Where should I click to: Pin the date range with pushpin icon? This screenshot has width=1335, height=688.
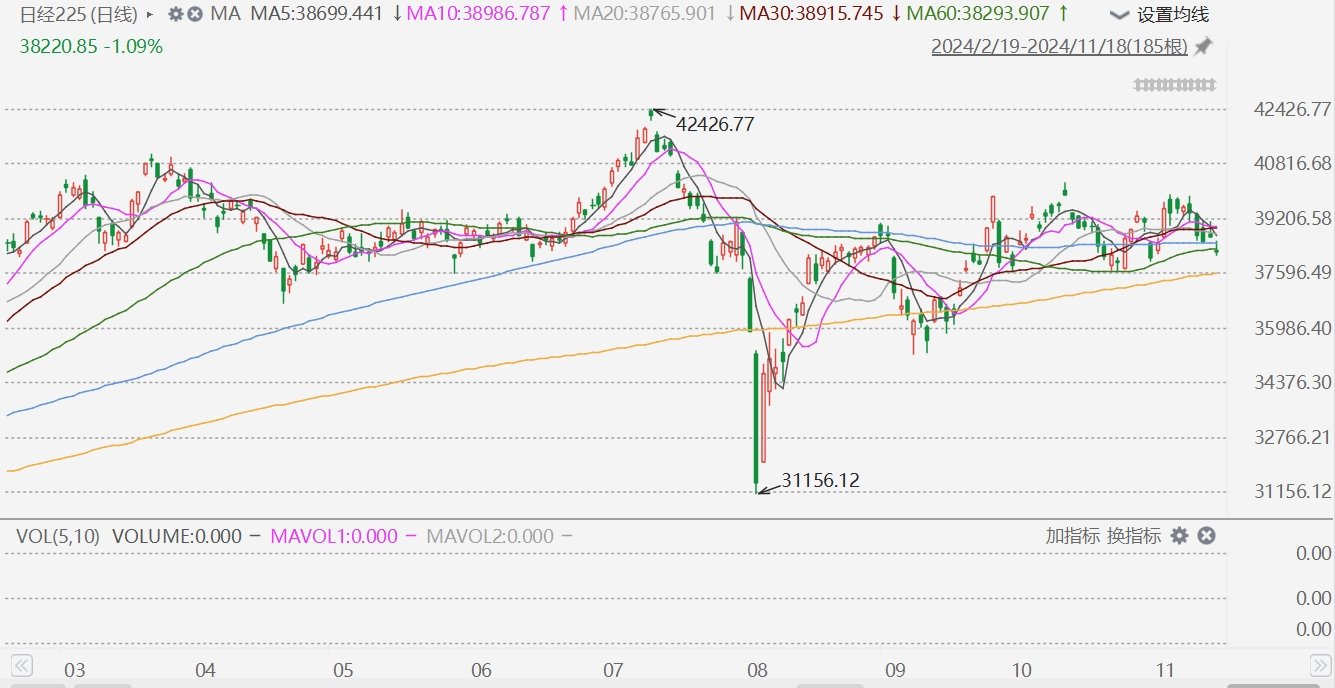pyautogui.click(x=1203, y=46)
